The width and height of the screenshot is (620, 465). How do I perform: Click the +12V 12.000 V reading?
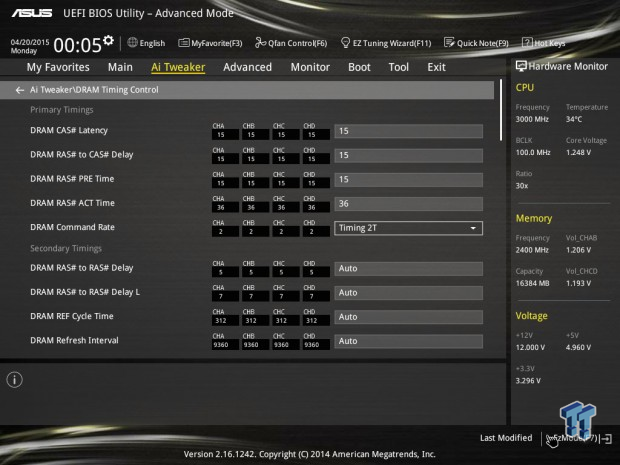530,348
